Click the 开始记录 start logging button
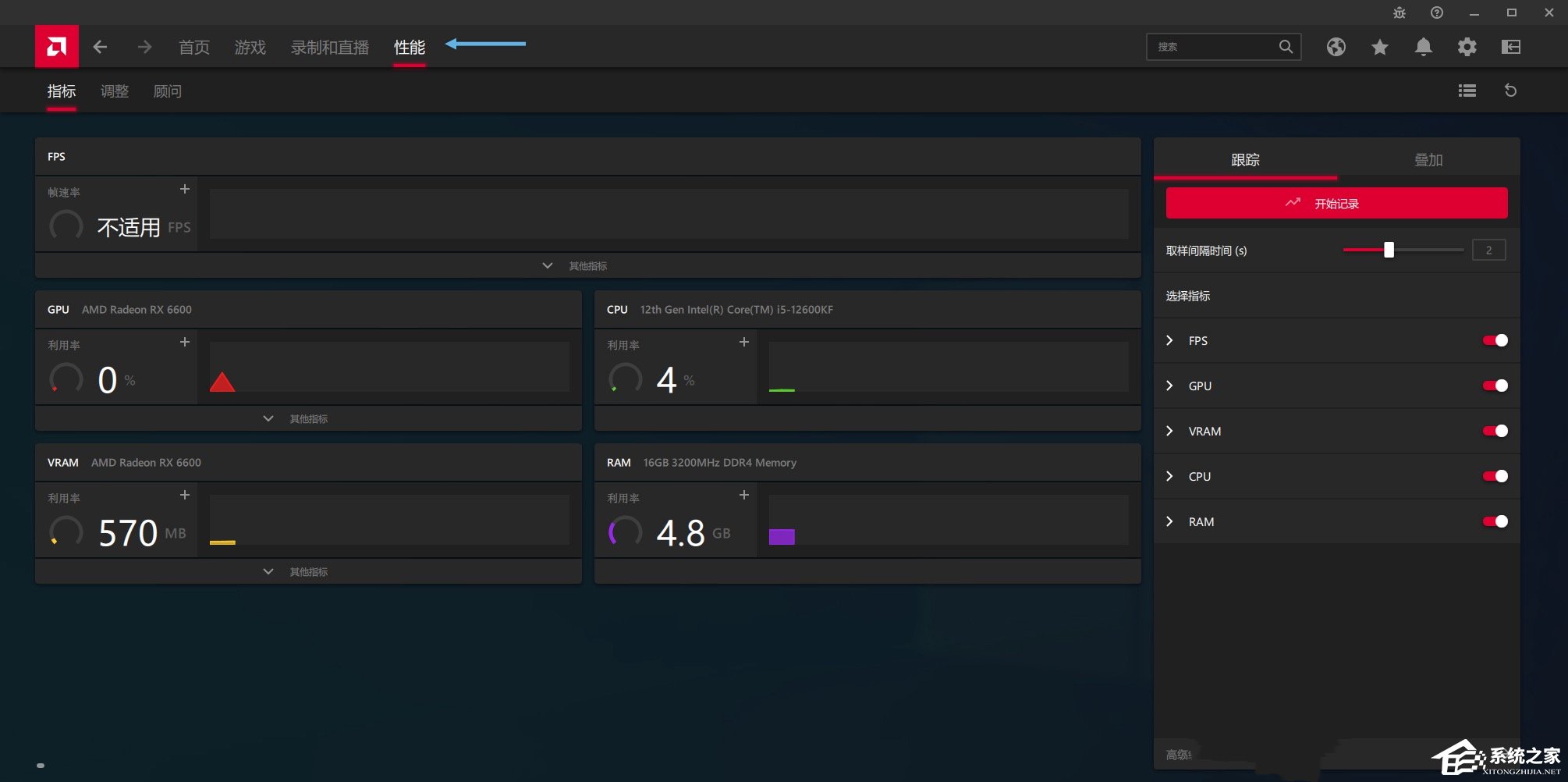Image resolution: width=1568 pixels, height=782 pixels. 1336,203
